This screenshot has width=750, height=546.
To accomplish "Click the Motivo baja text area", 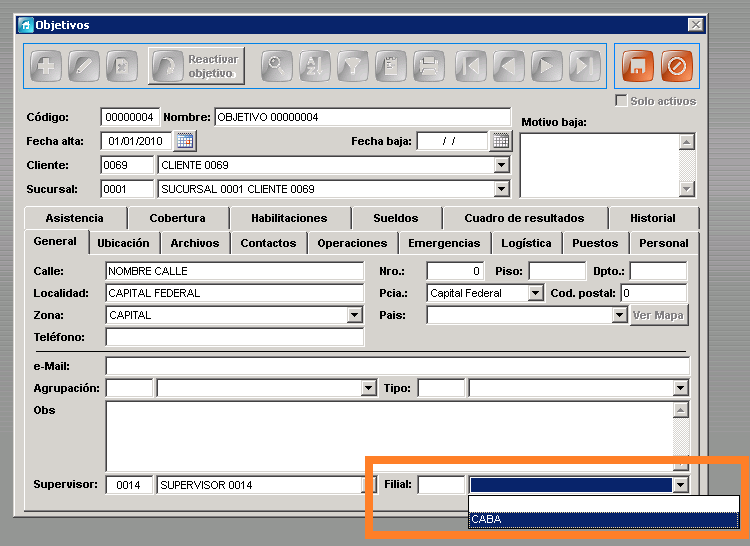I will click(x=599, y=165).
